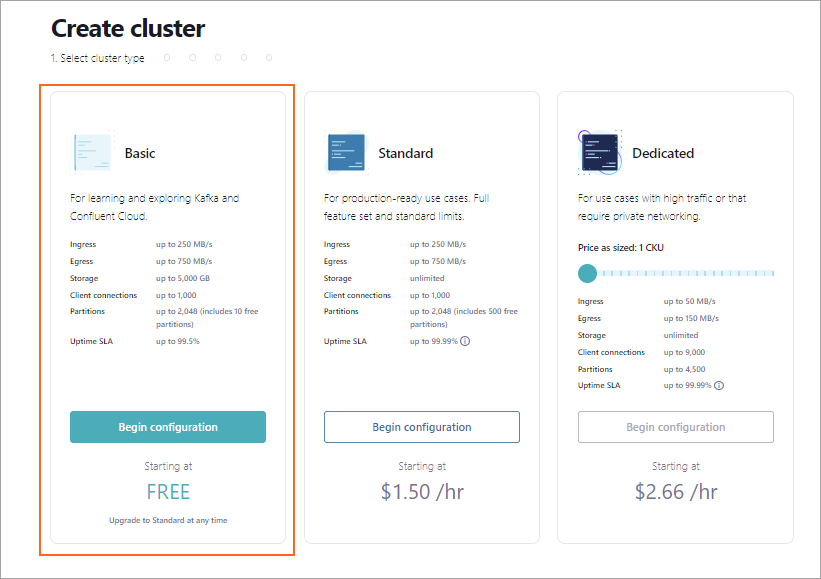Click 'up to 5,000 GB' storage value
The height and width of the screenshot is (579, 821).
(183, 279)
